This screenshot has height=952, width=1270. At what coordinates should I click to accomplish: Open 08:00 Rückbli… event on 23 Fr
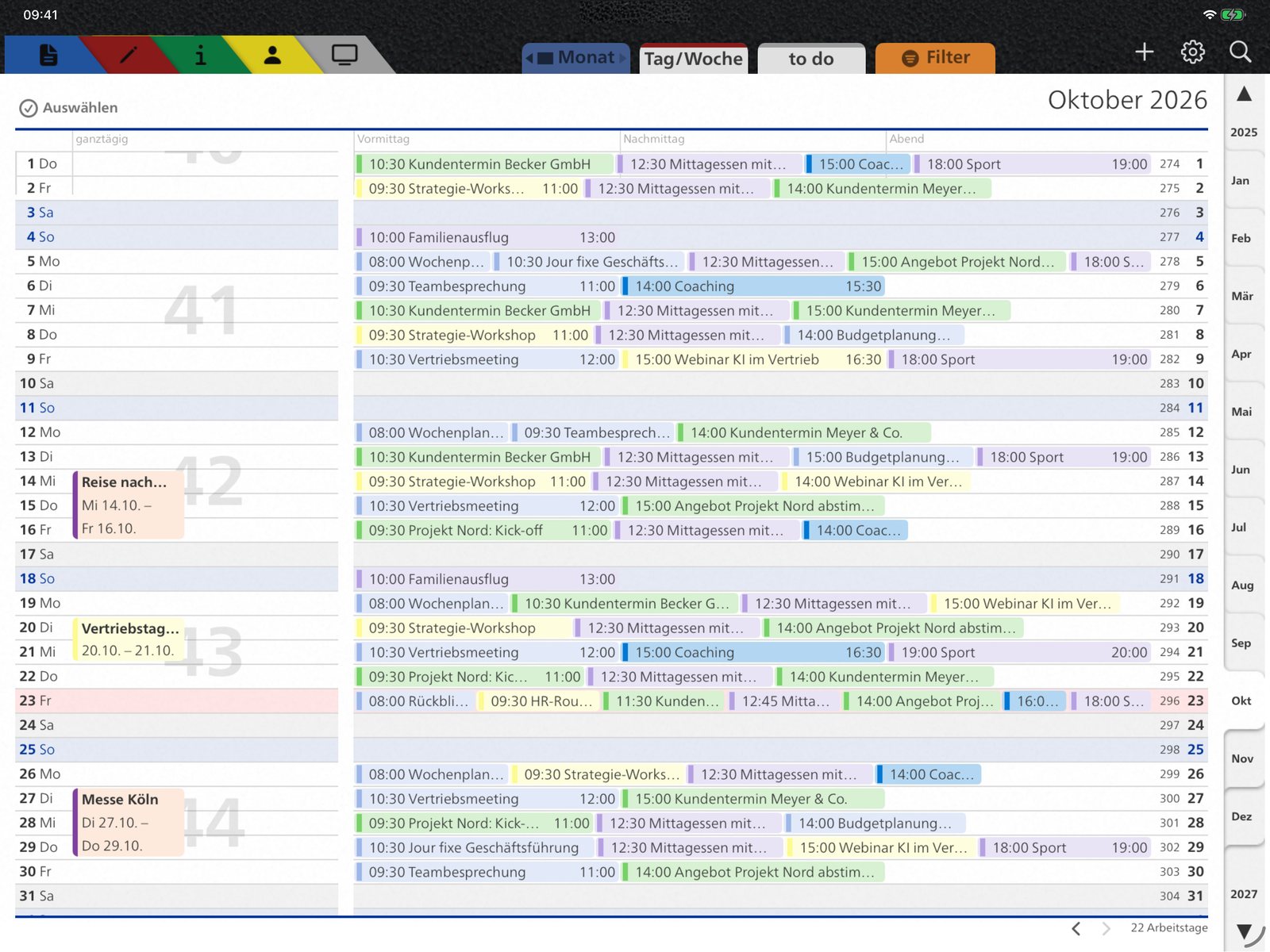tap(415, 701)
